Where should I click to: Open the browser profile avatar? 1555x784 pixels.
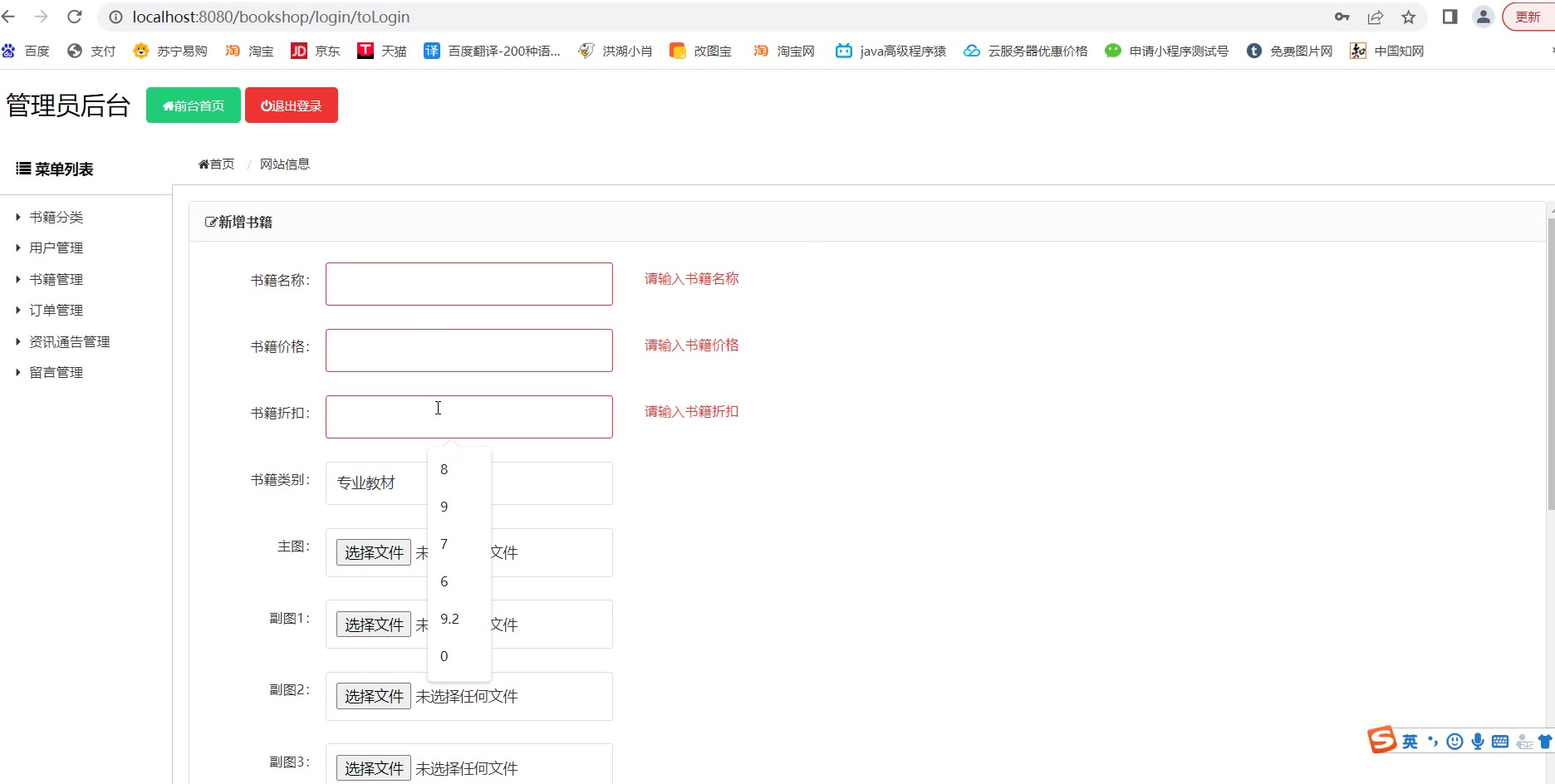point(1483,17)
